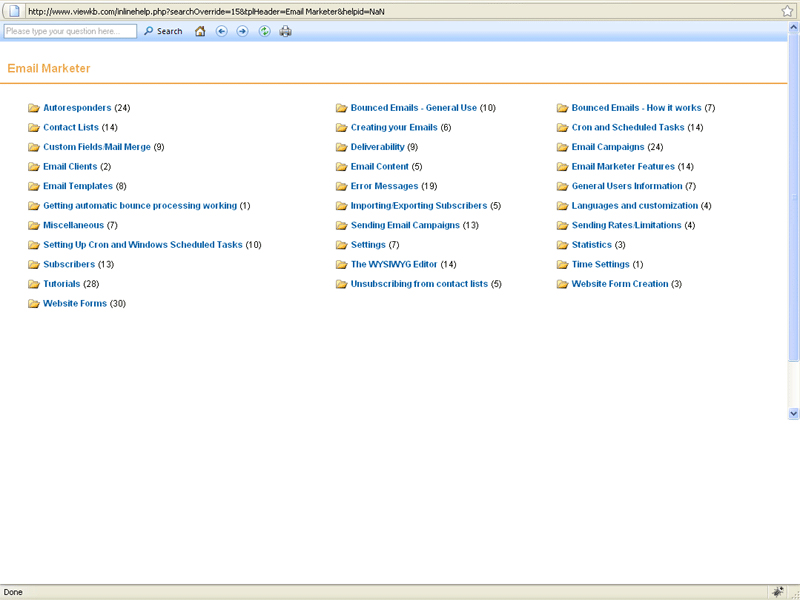Click Bounced Emails - General Use folder icon
The image size is (800, 600).
point(341,108)
